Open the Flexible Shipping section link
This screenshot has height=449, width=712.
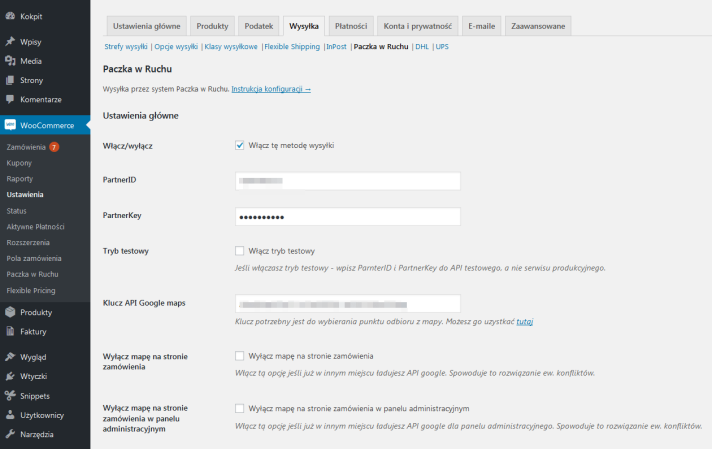coord(292,46)
